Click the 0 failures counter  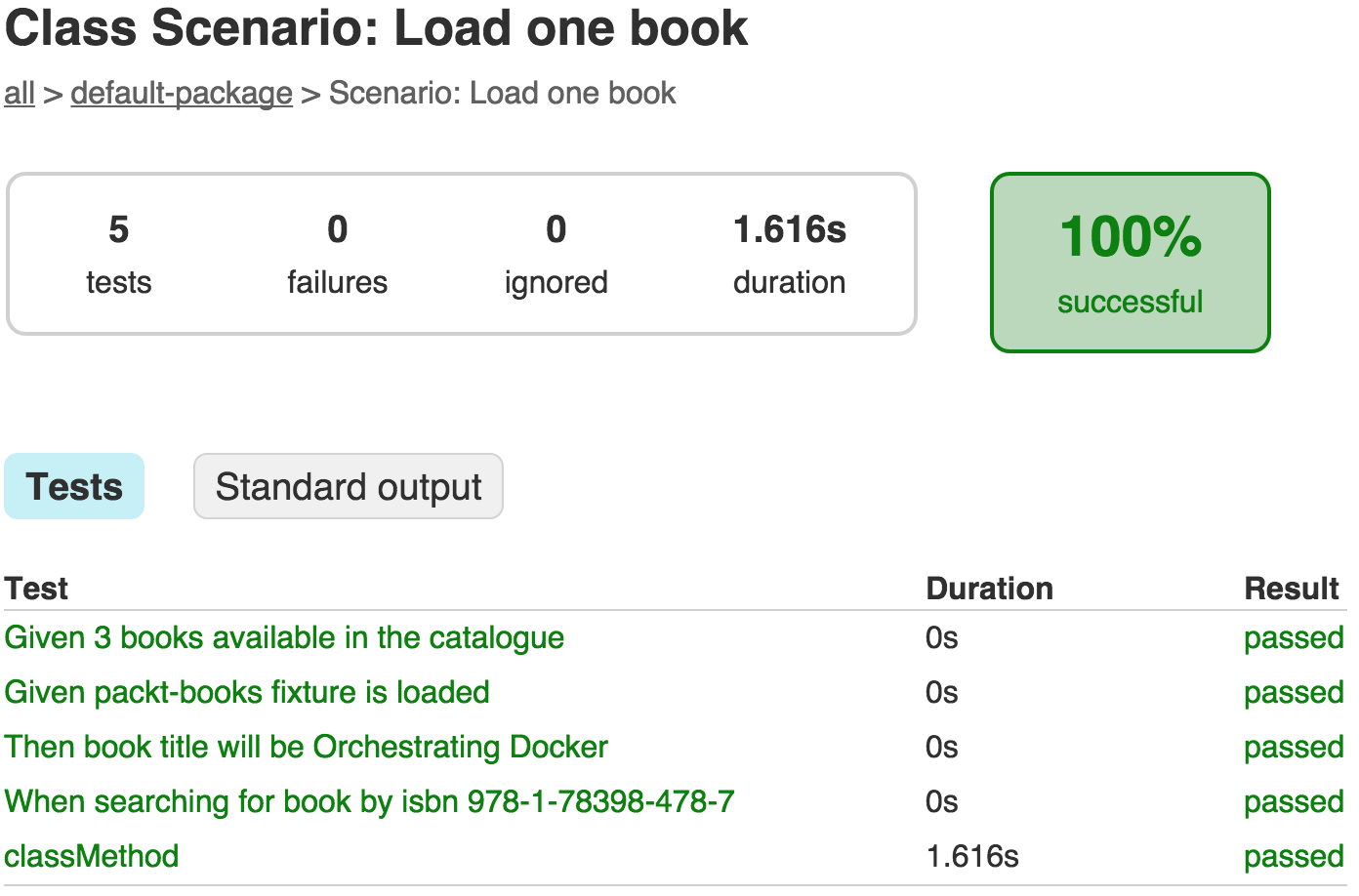(x=337, y=255)
